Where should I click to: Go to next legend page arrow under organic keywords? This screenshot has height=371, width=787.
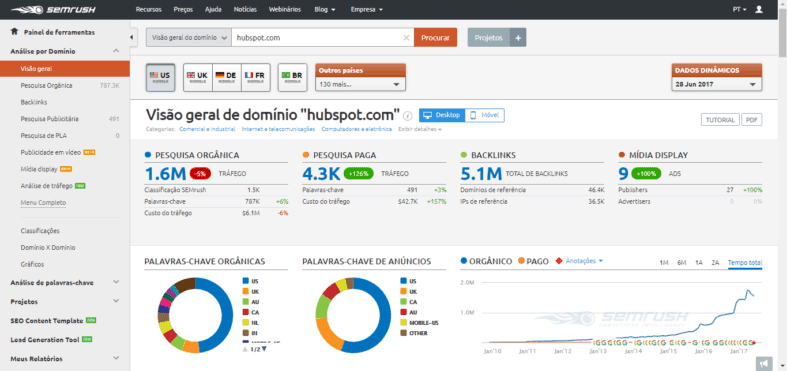pyautogui.click(x=264, y=349)
